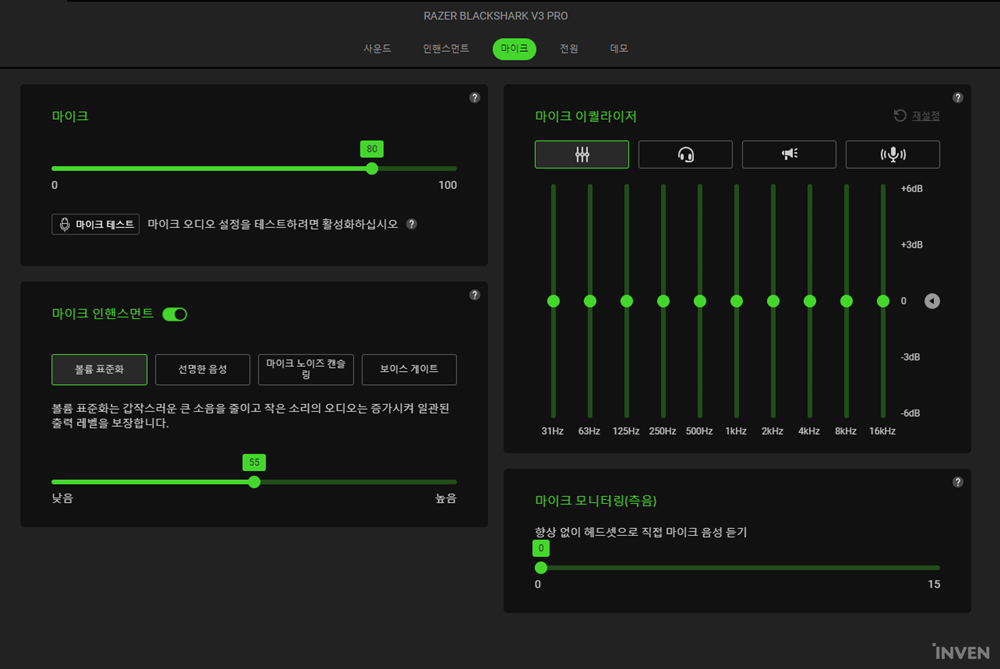Toggle the 마이크 인핸스먼트 switch off
The width and height of the screenshot is (1000, 669).
(175, 314)
